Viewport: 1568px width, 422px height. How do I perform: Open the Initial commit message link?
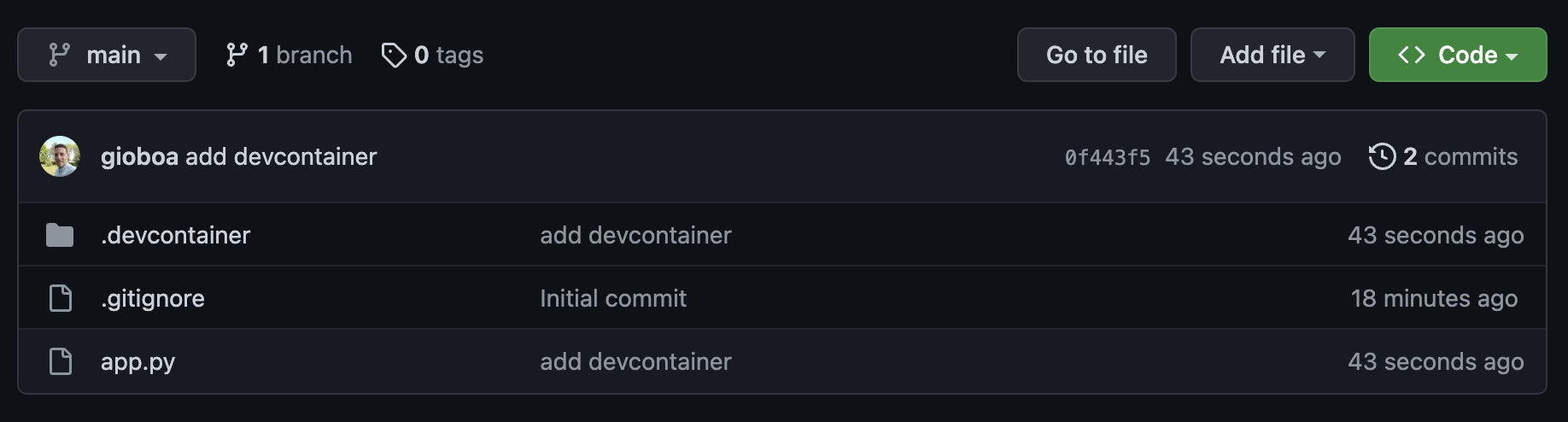tap(612, 298)
